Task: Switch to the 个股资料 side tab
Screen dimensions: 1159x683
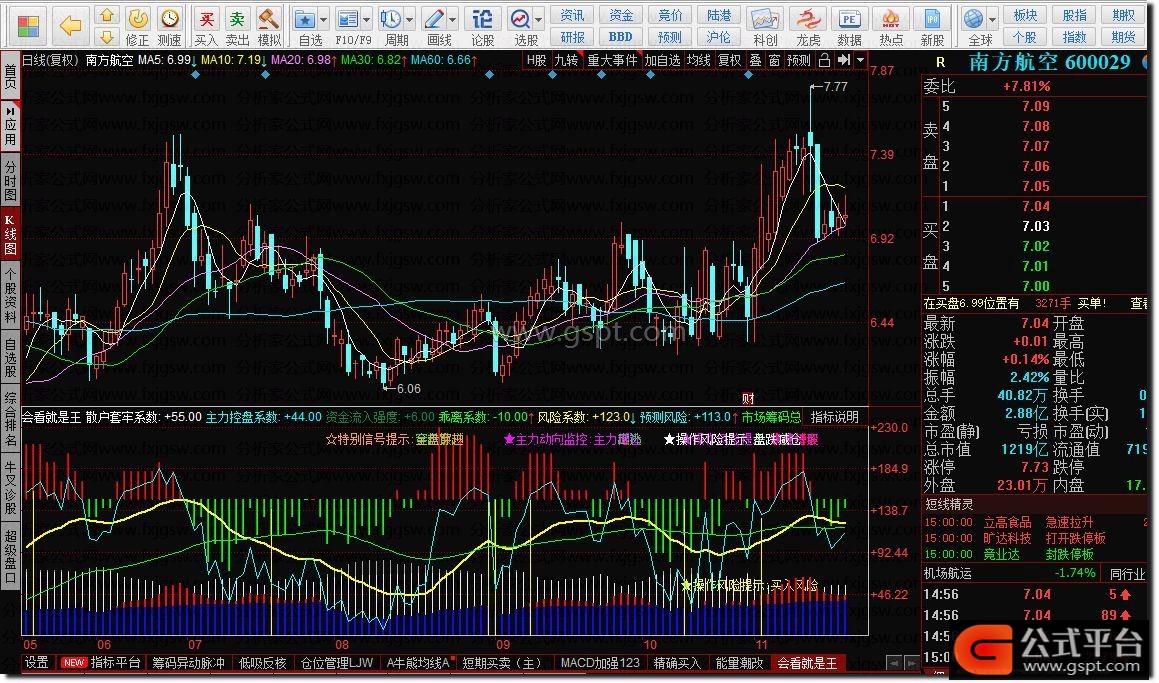Action: click(x=10, y=297)
